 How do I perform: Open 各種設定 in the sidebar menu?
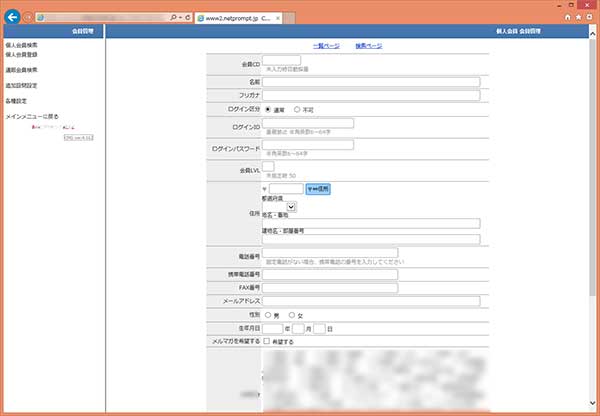[16, 101]
